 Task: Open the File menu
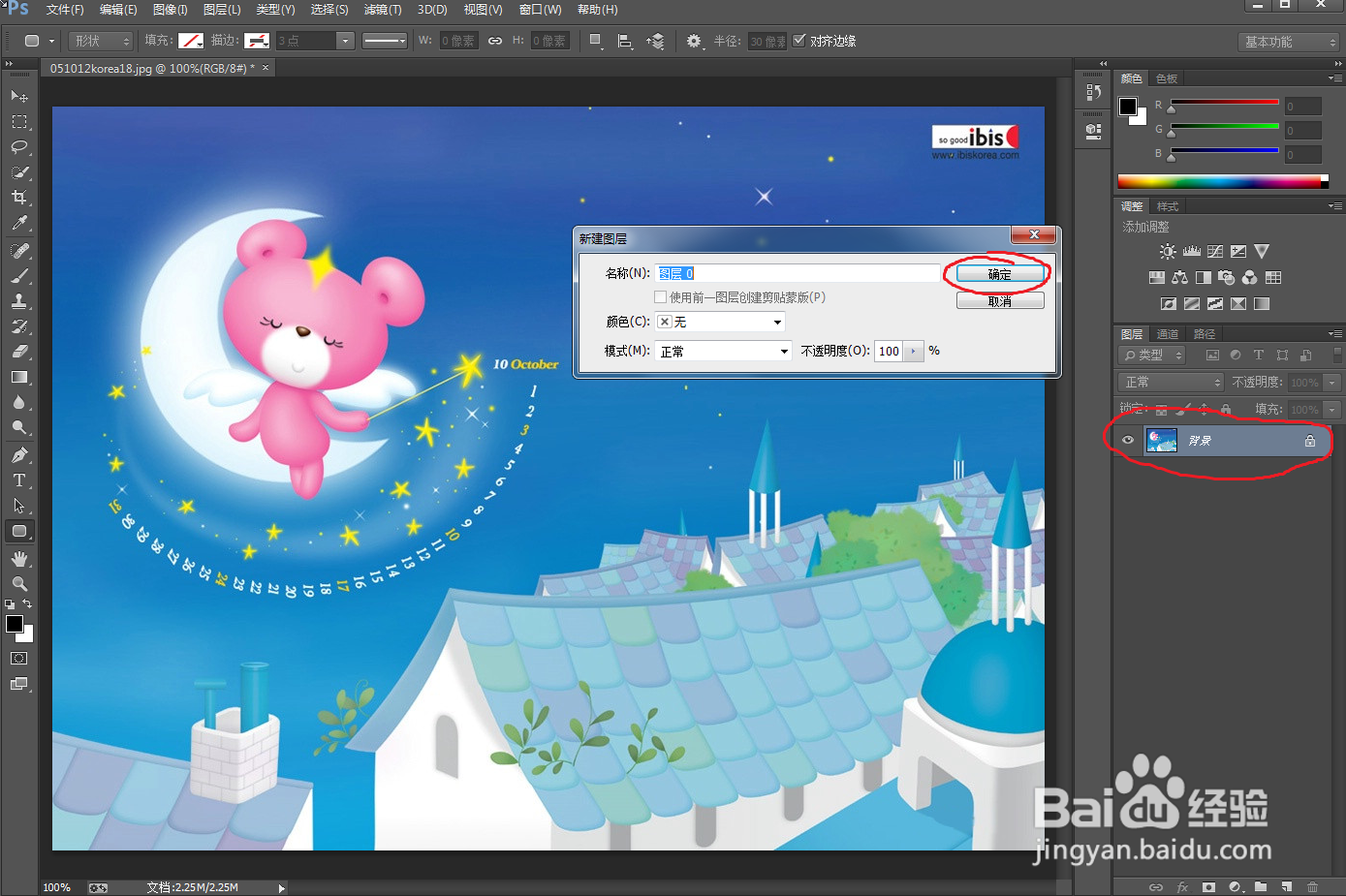coord(65,10)
